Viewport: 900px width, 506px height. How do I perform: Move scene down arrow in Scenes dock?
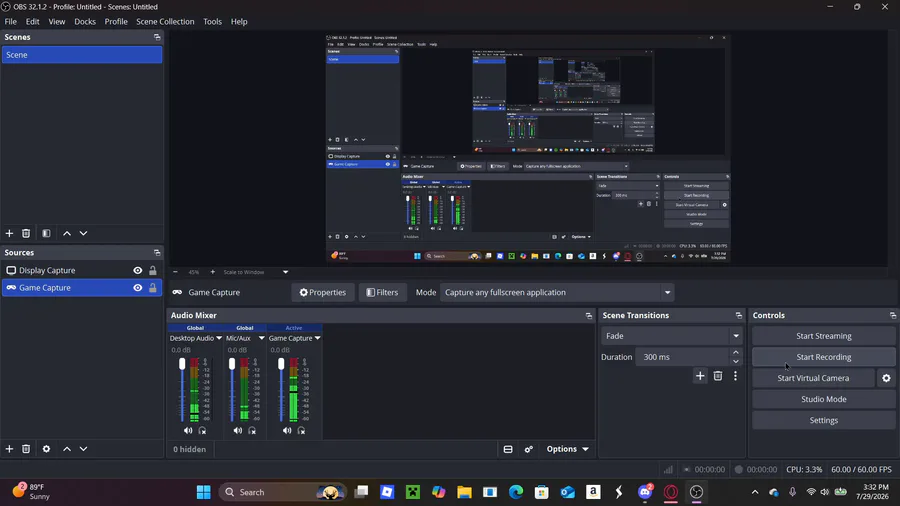(83, 233)
